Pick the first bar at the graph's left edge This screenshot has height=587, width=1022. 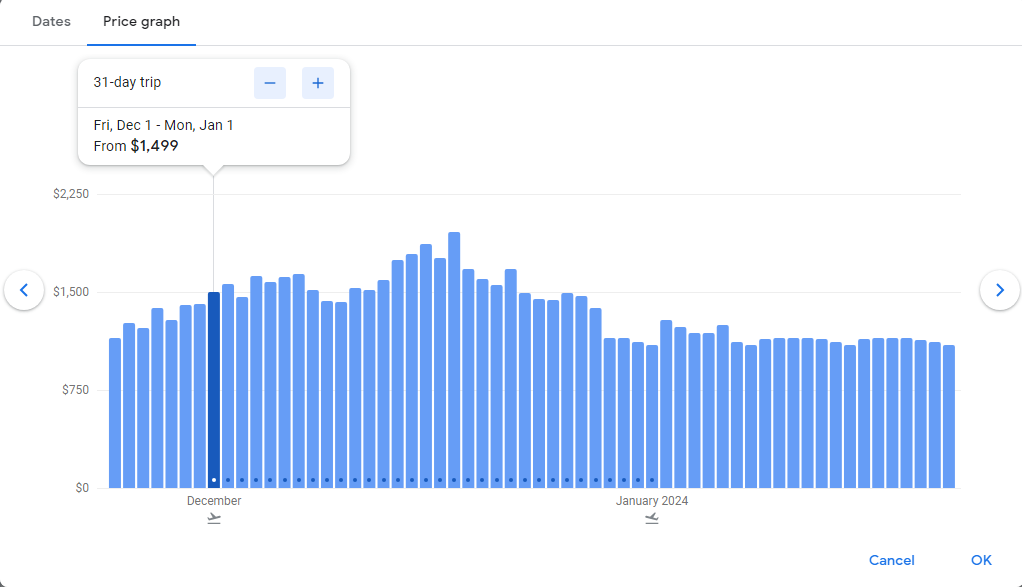[x=115, y=412]
